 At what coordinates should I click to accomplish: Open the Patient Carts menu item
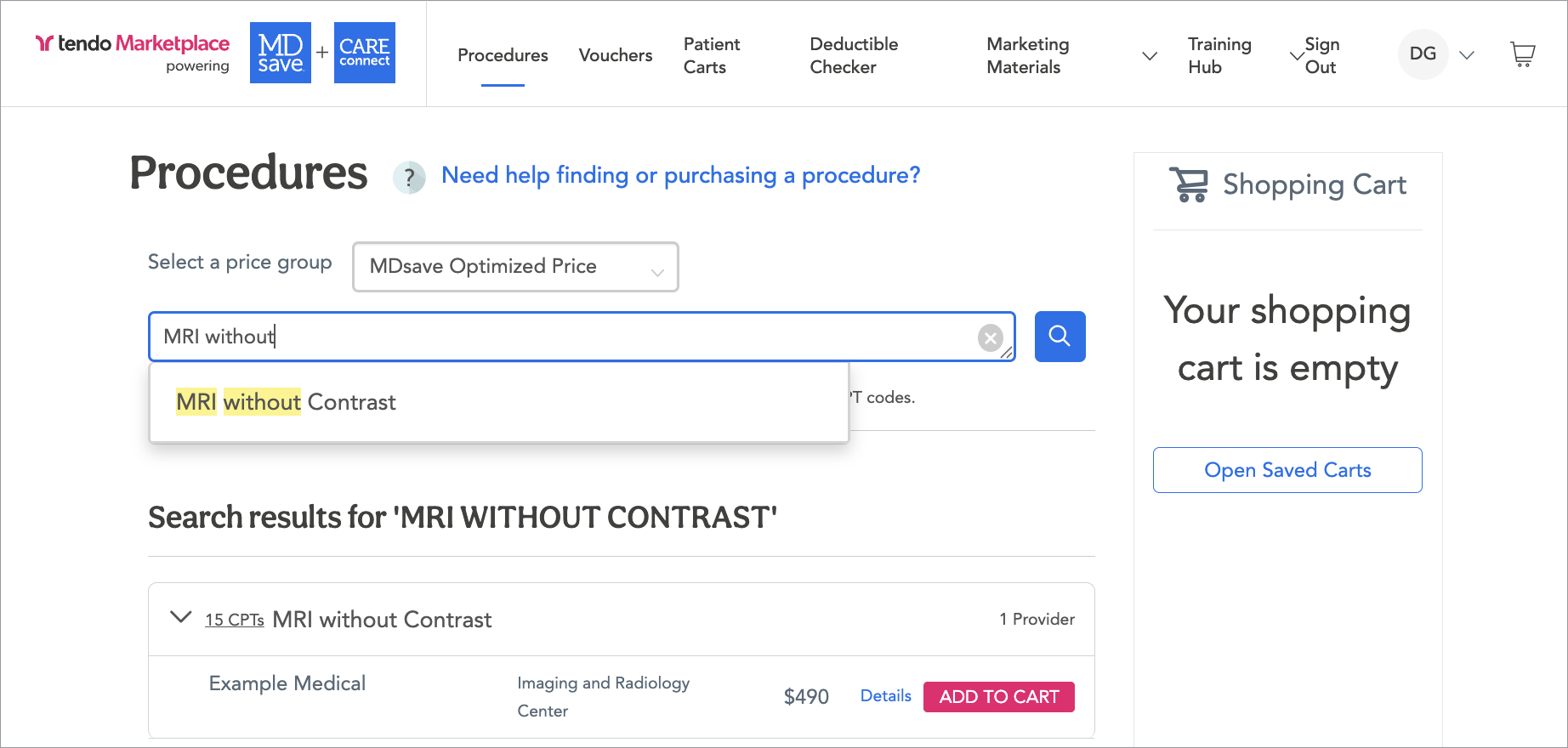click(x=712, y=55)
